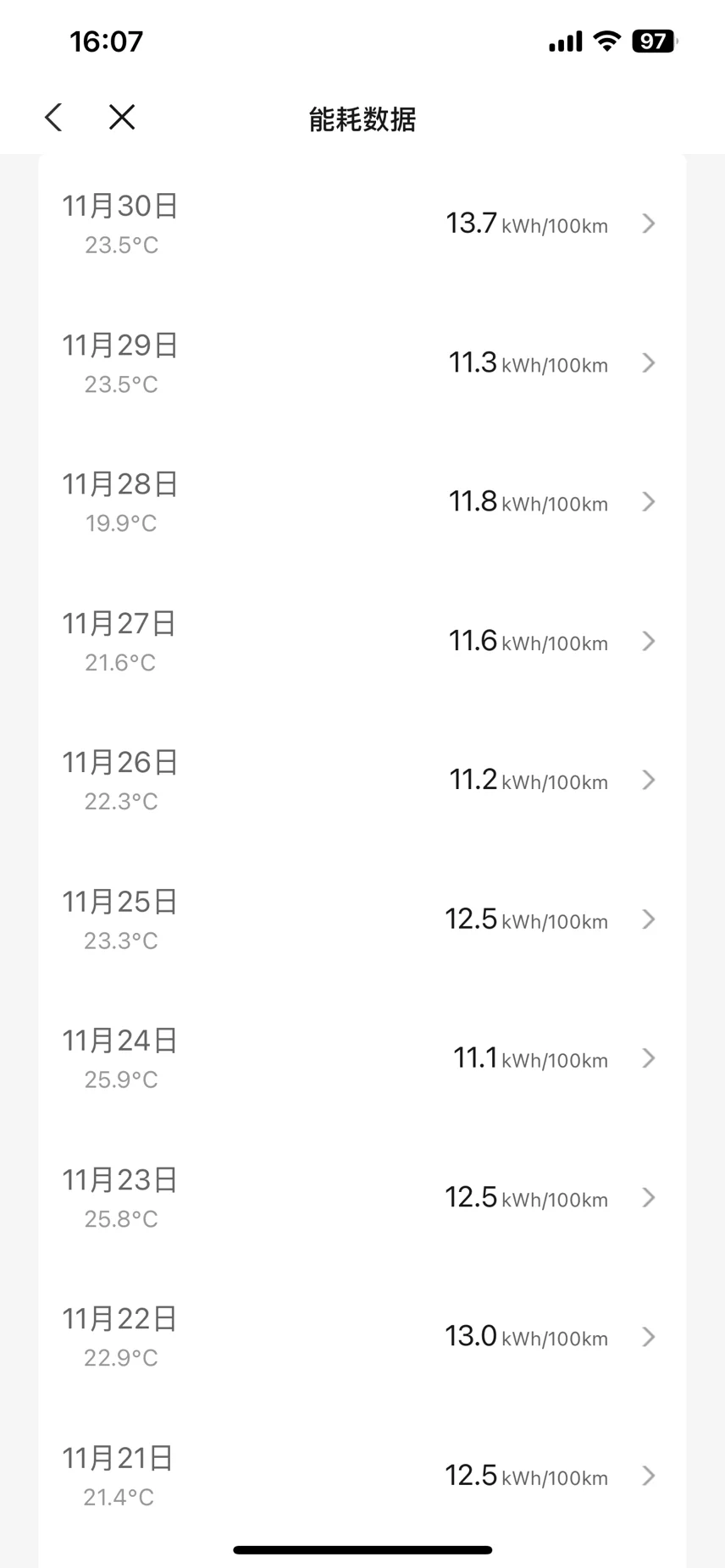
Task: Tap the back arrow icon
Action: tap(54, 118)
